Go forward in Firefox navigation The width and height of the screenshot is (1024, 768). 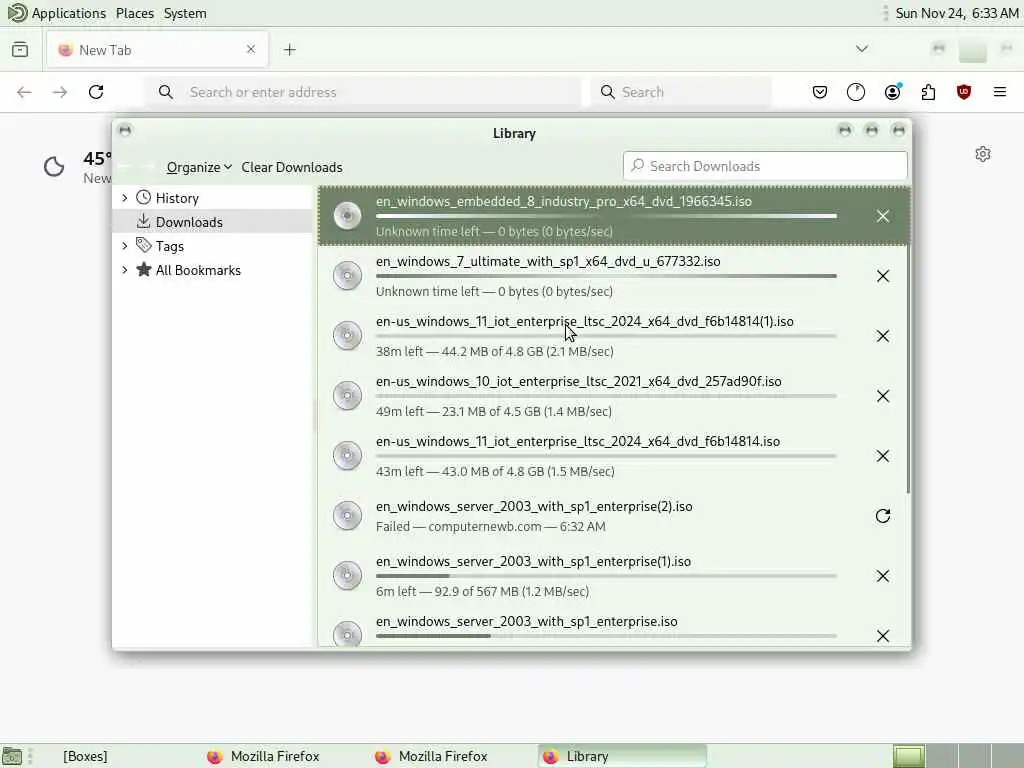[60, 92]
